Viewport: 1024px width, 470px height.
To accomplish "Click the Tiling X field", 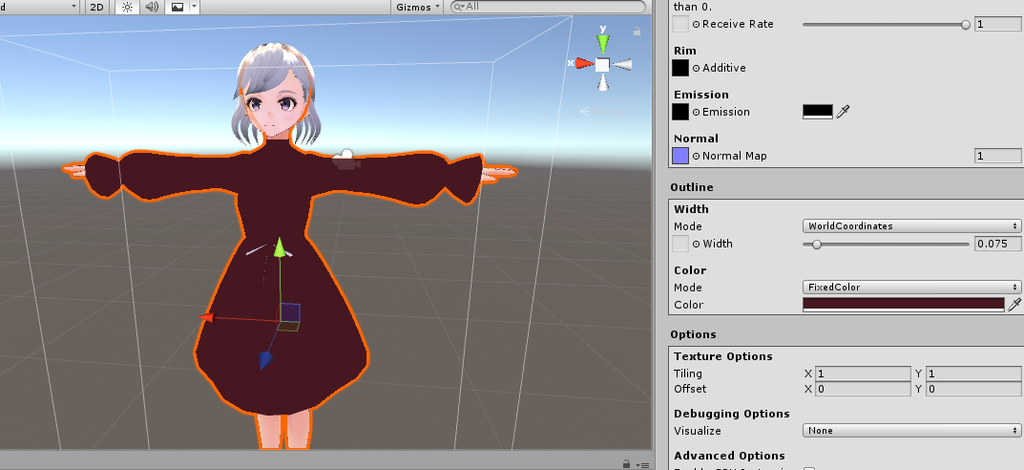I will 863,374.
